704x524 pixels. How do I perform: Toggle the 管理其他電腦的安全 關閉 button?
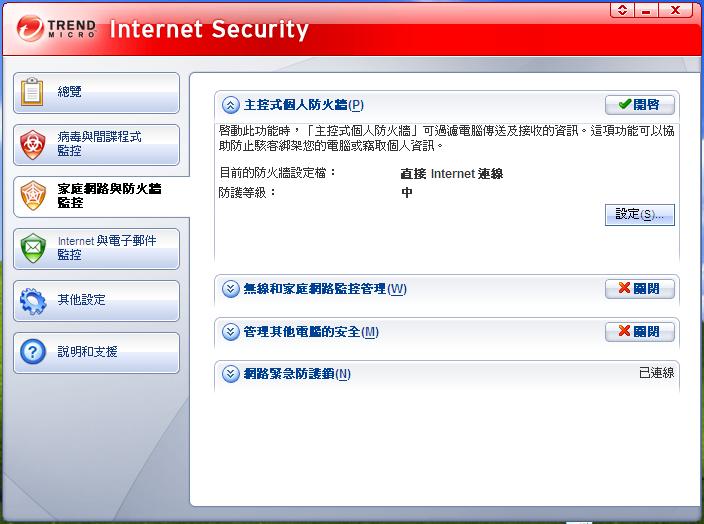[640, 332]
